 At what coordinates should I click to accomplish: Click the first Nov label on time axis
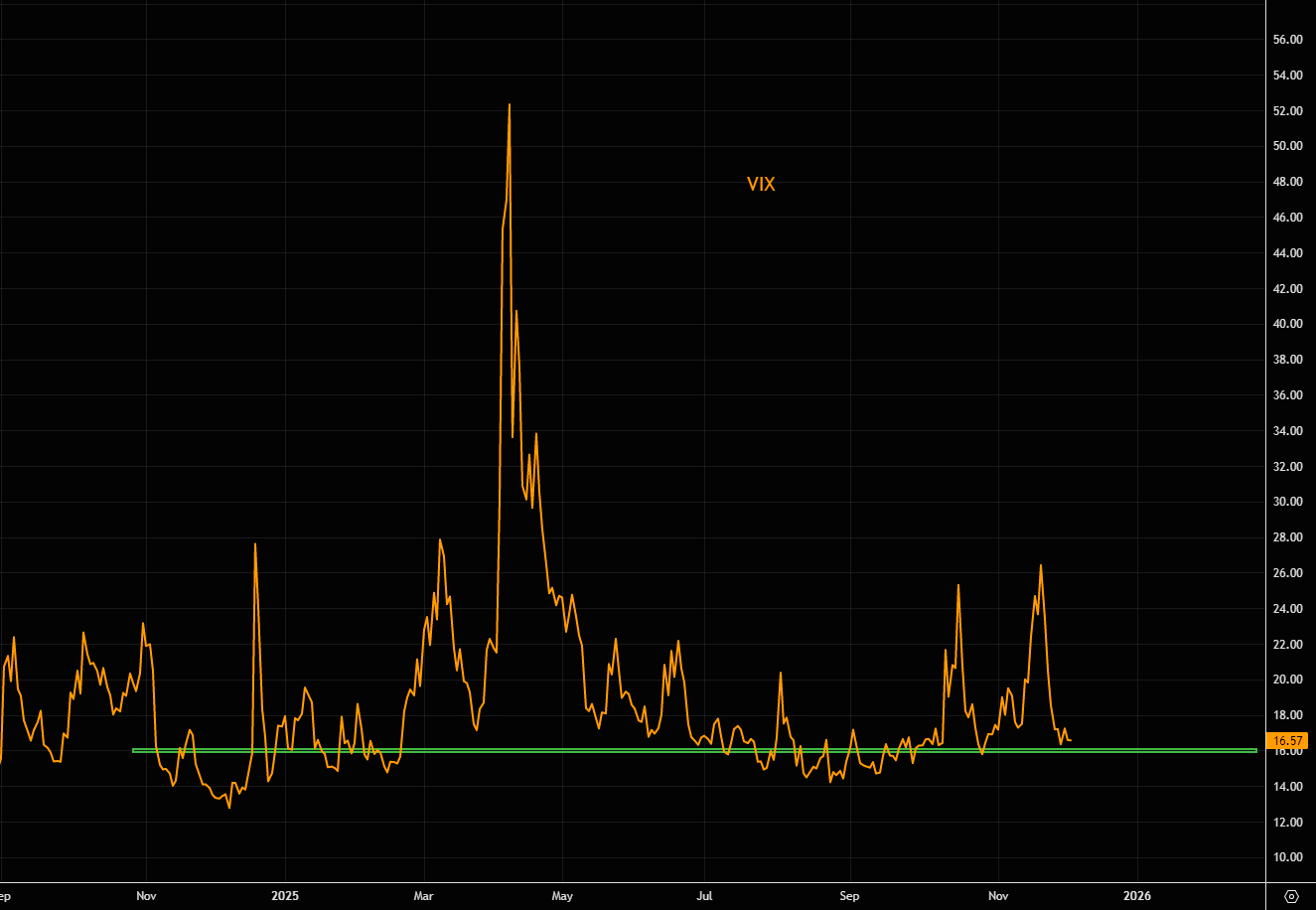146,896
